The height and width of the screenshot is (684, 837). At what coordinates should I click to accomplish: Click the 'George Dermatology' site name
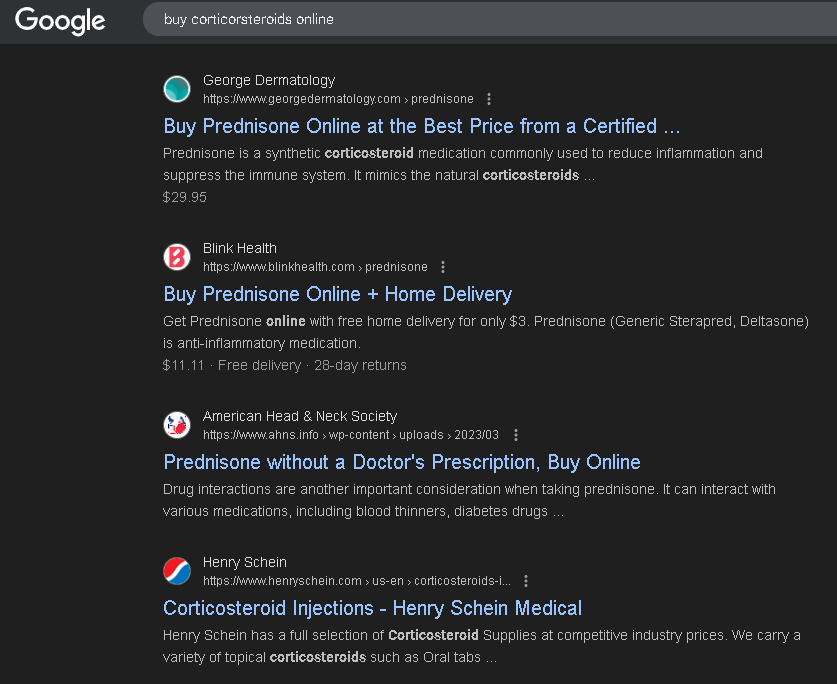[269, 80]
